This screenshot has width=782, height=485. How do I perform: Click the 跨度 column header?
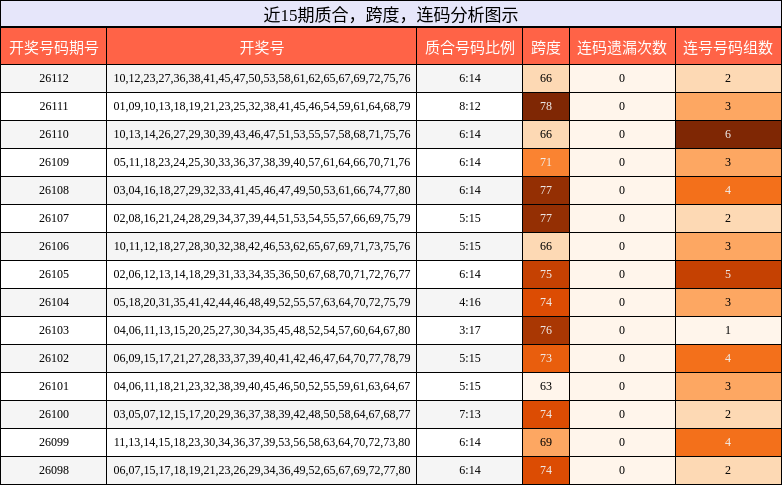click(x=546, y=47)
